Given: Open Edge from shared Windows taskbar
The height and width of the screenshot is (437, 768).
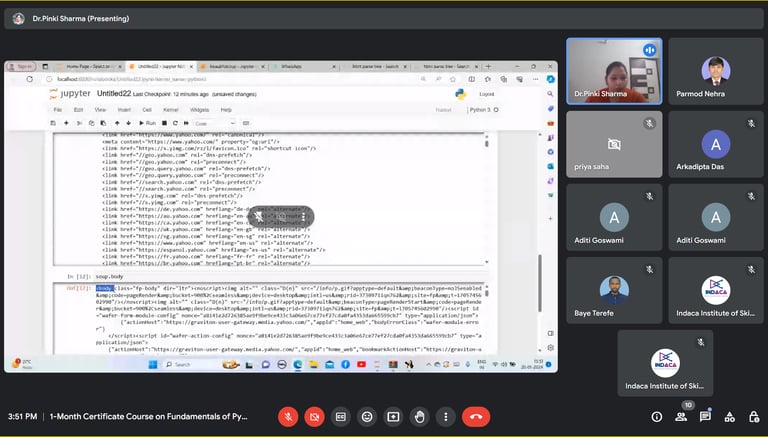Looking at the screenshot, I should (x=297, y=364).
